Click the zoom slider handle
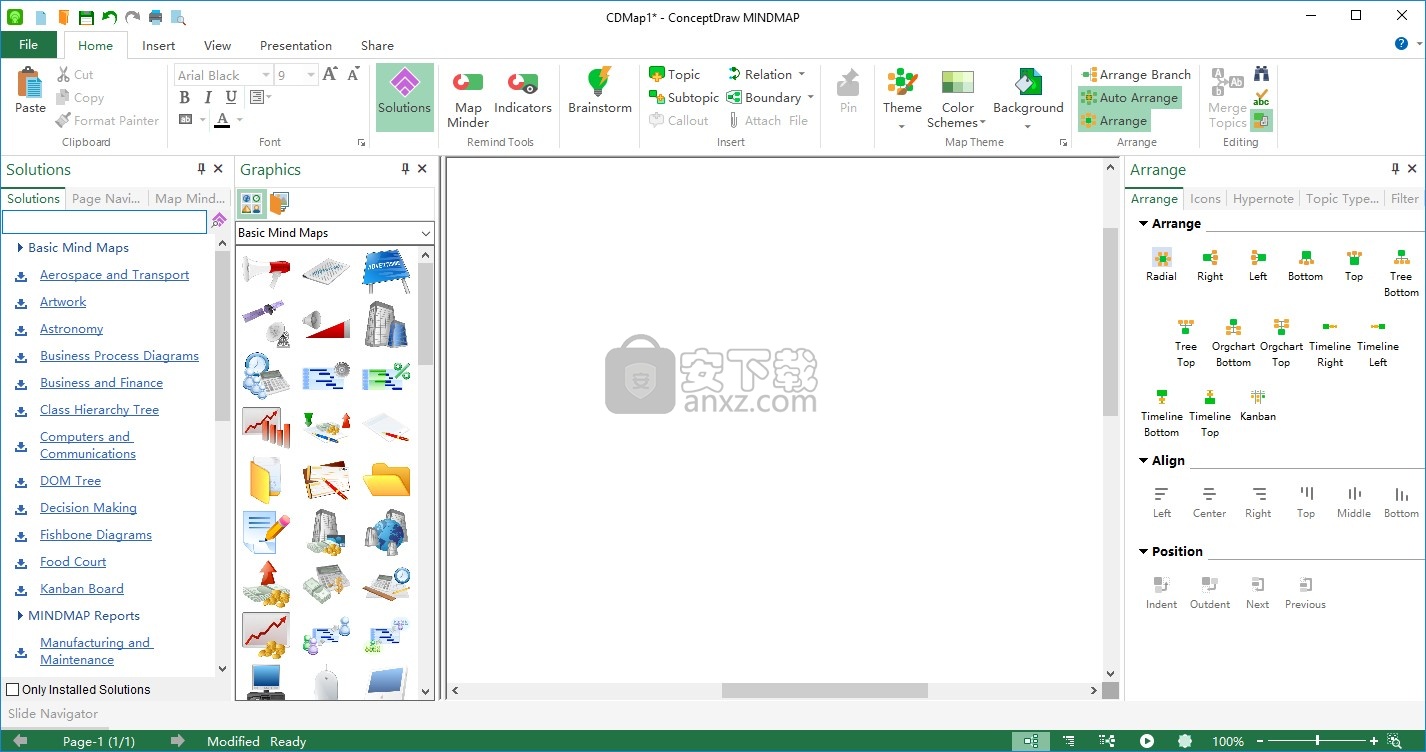The image size is (1426, 752). tap(1317, 741)
